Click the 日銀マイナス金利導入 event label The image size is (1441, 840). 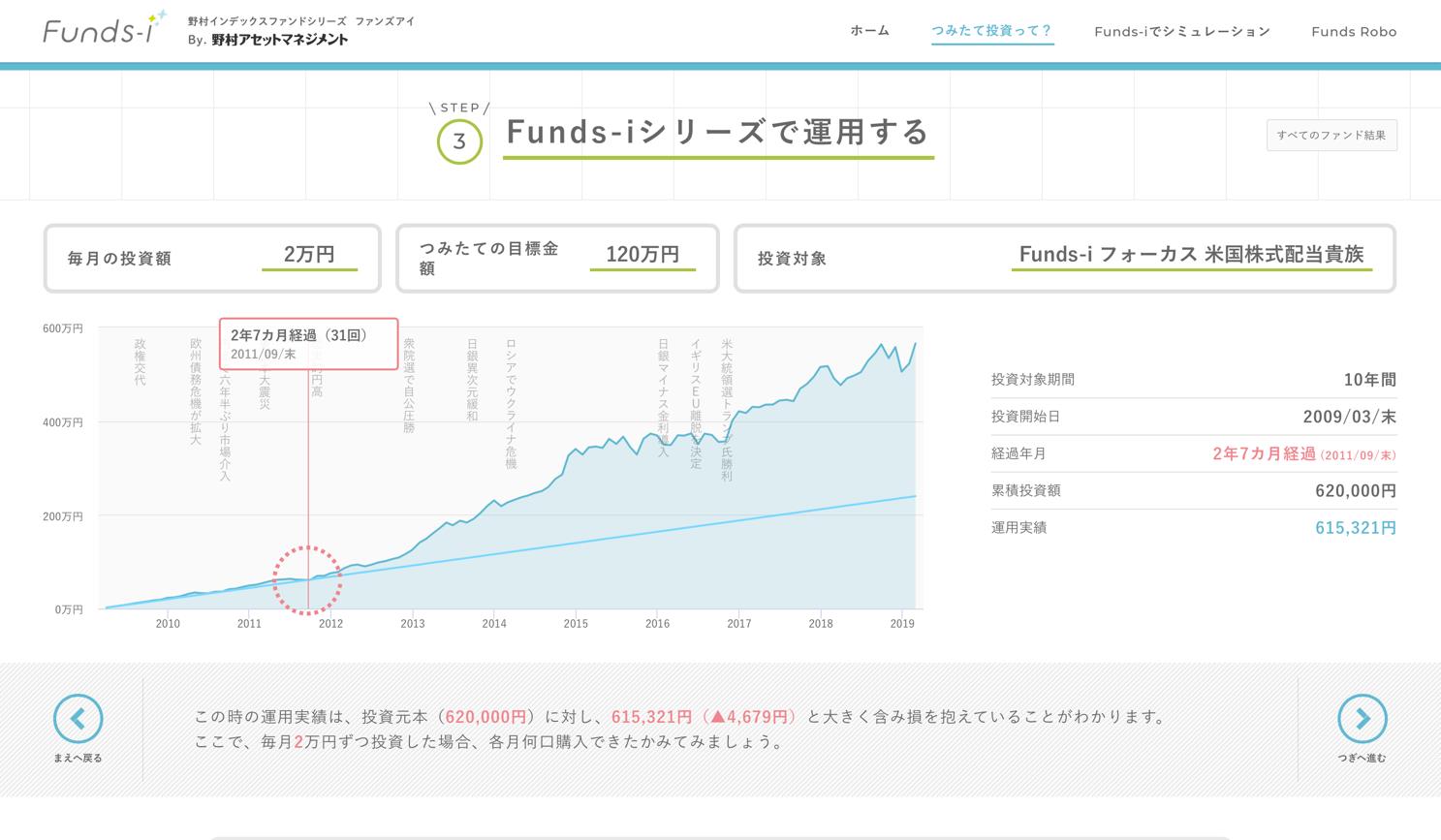[x=664, y=398]
